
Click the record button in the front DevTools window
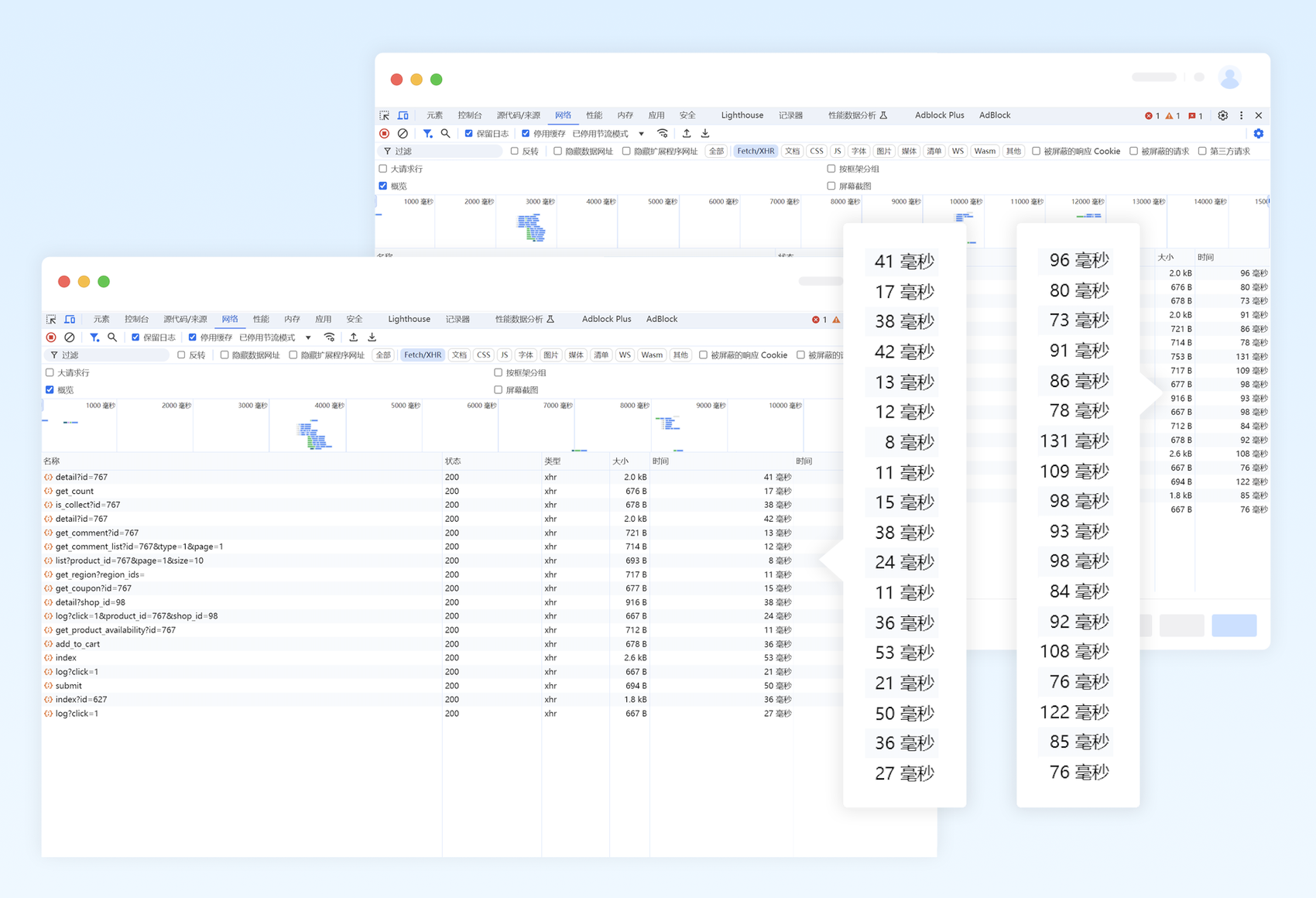point(51,338)
